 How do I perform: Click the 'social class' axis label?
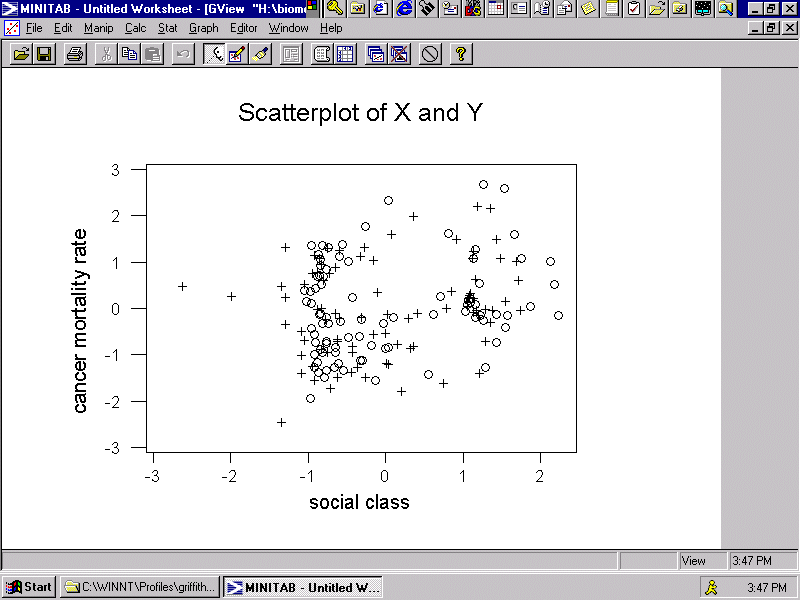click(359, 502)
